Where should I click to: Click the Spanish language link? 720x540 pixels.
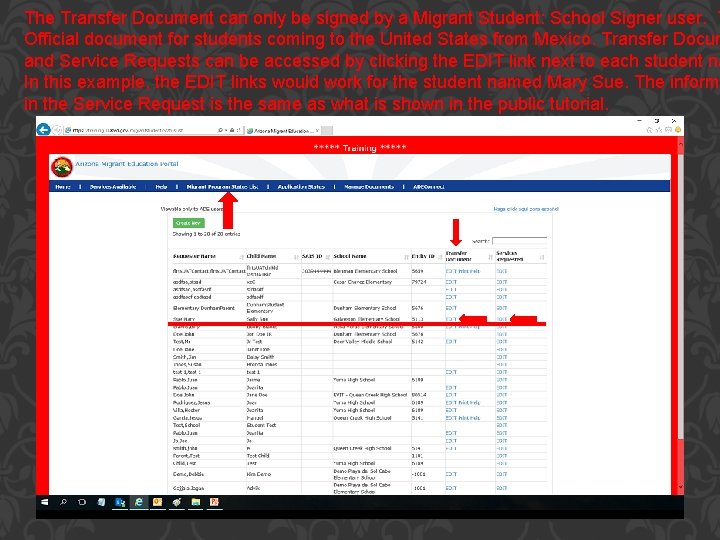[x=526, y=209]
